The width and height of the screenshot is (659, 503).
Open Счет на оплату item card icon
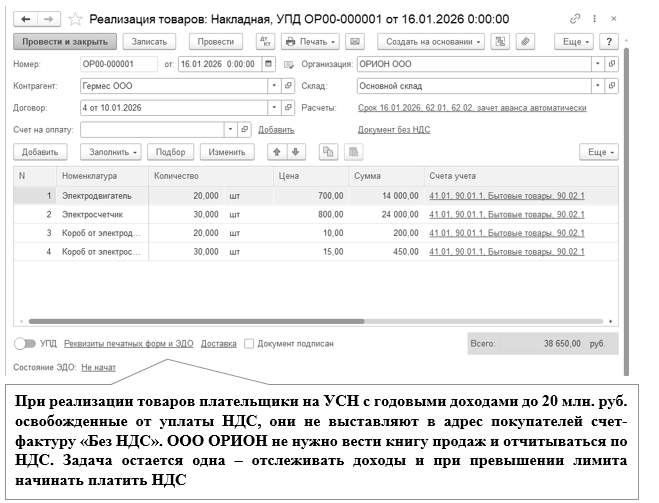[244, 129]
